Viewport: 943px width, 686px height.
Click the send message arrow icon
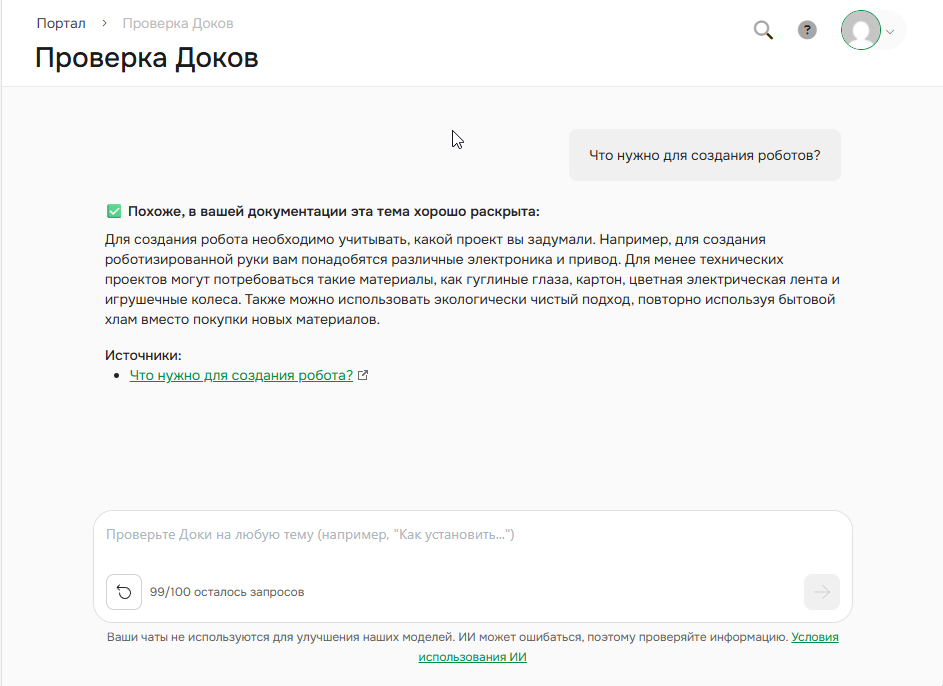click(821, 592)
